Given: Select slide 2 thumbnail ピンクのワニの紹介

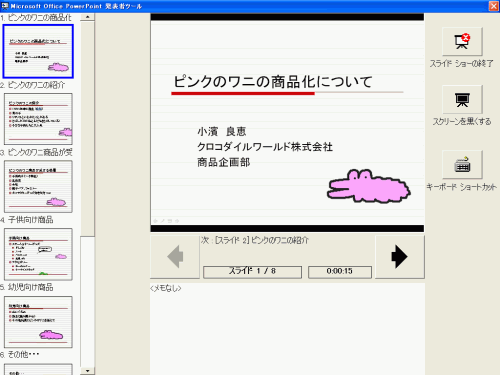Looking at the screenshot, I should pyautogui.click(x=38, y=119).
